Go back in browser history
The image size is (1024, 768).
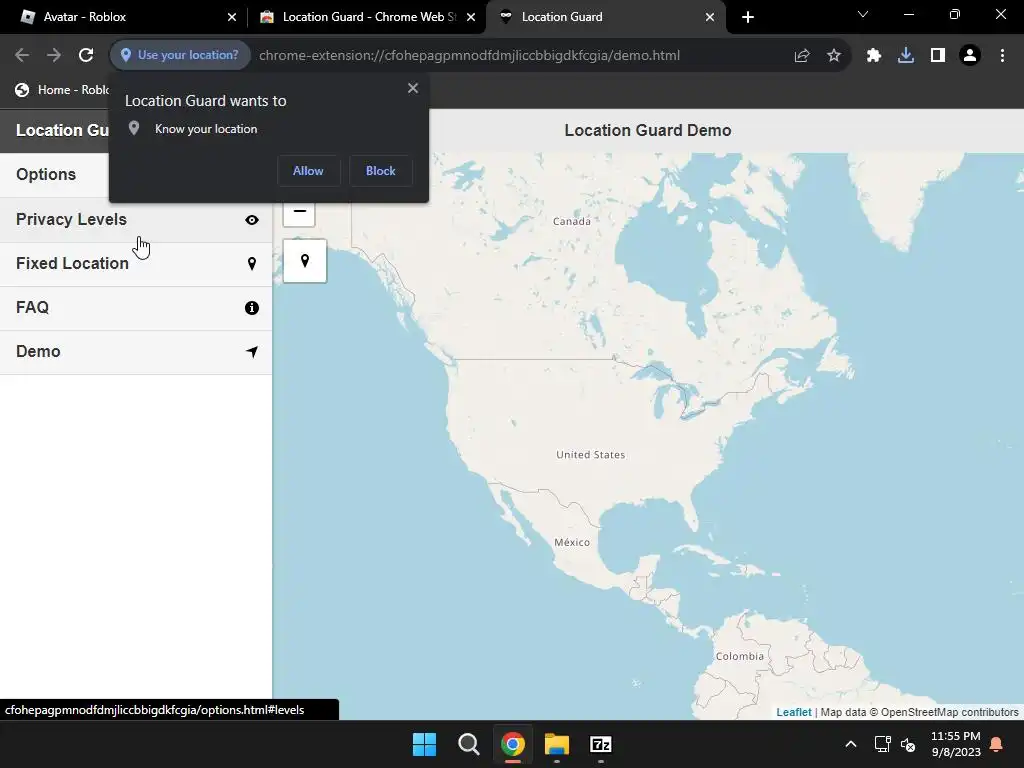pos(22,56)
